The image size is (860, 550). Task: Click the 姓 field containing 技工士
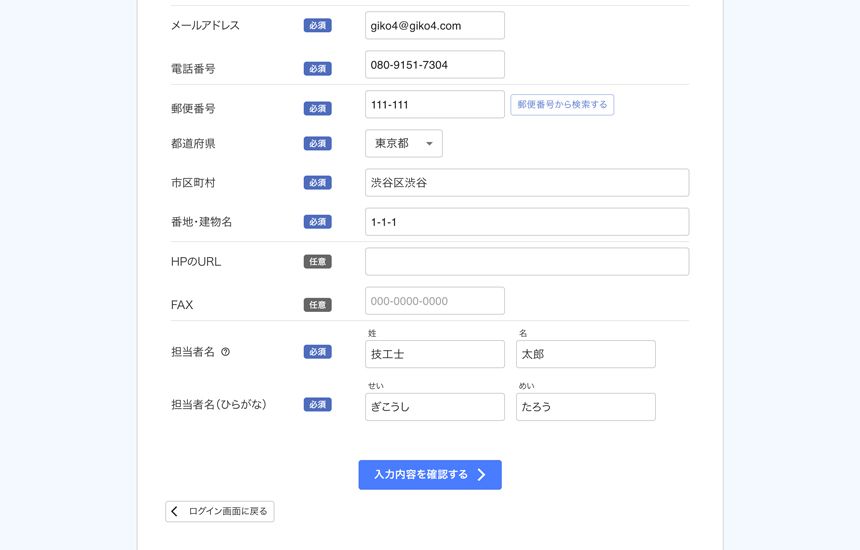click(434, 354)
